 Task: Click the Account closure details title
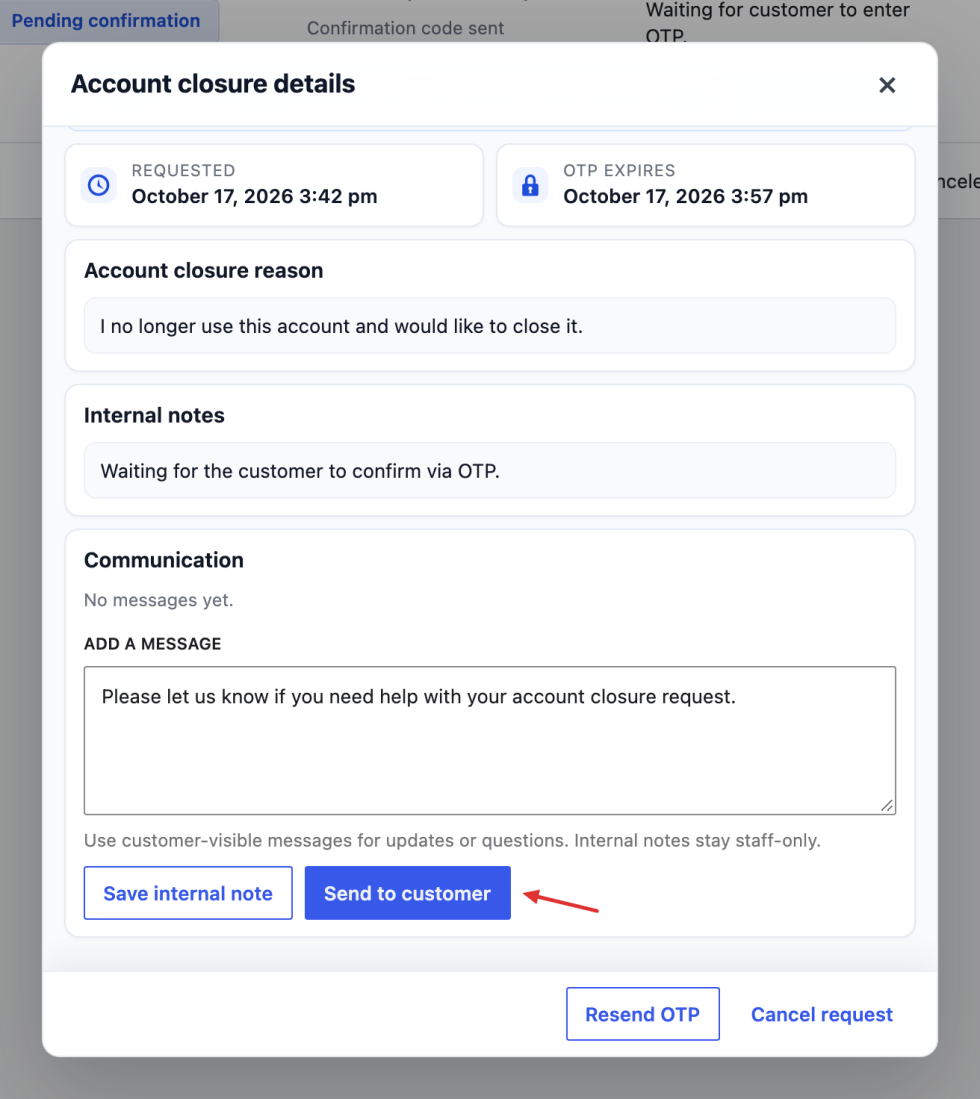click(213, 84)
